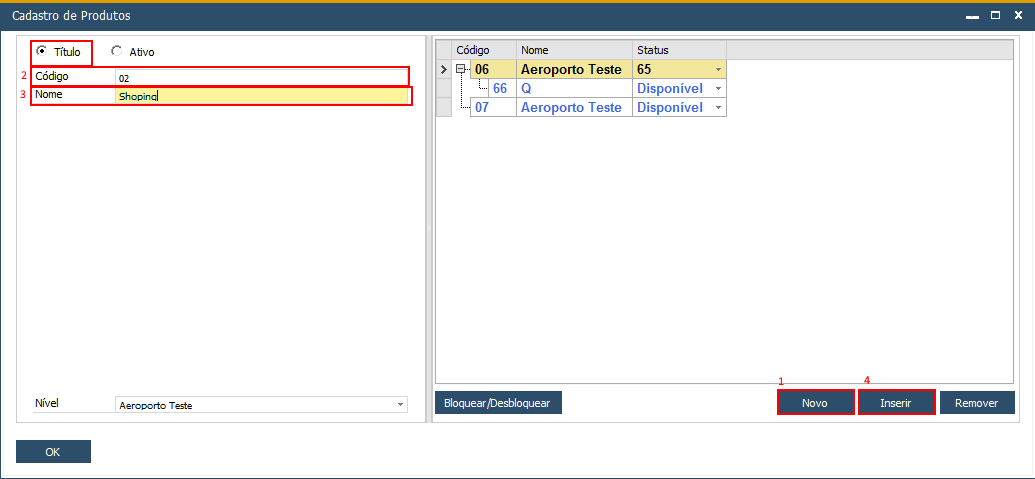
Task: Click the Código input field
Action: [261, 77]
